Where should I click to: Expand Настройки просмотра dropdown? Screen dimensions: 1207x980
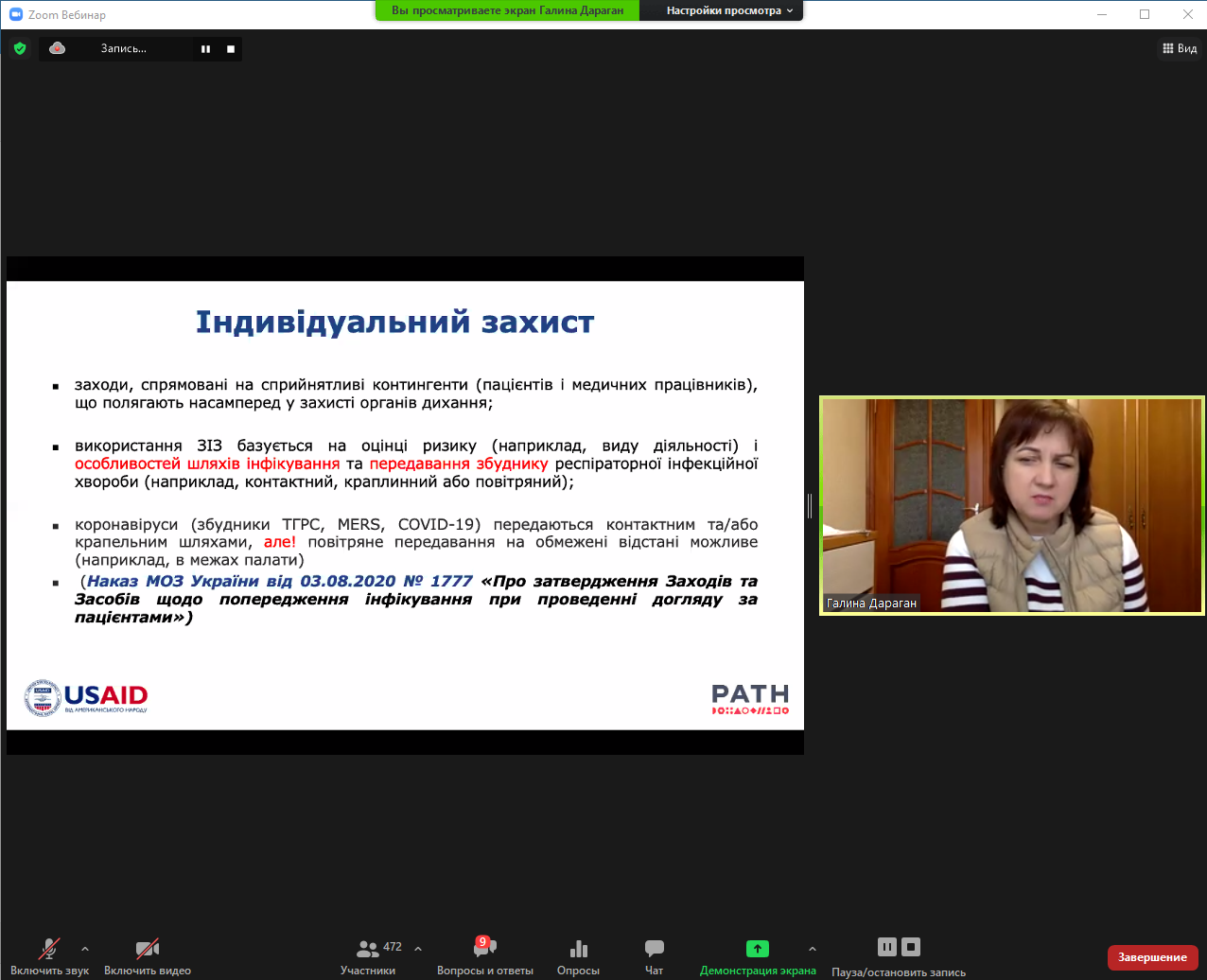coord(729,10)
